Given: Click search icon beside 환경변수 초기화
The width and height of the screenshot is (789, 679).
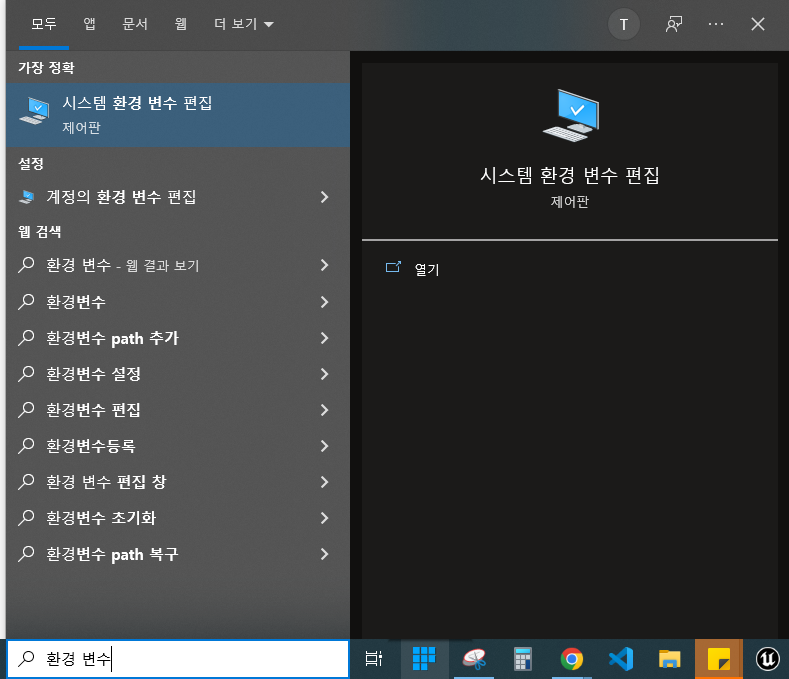Looking at the screenshot, I should [x=26, y=518].
